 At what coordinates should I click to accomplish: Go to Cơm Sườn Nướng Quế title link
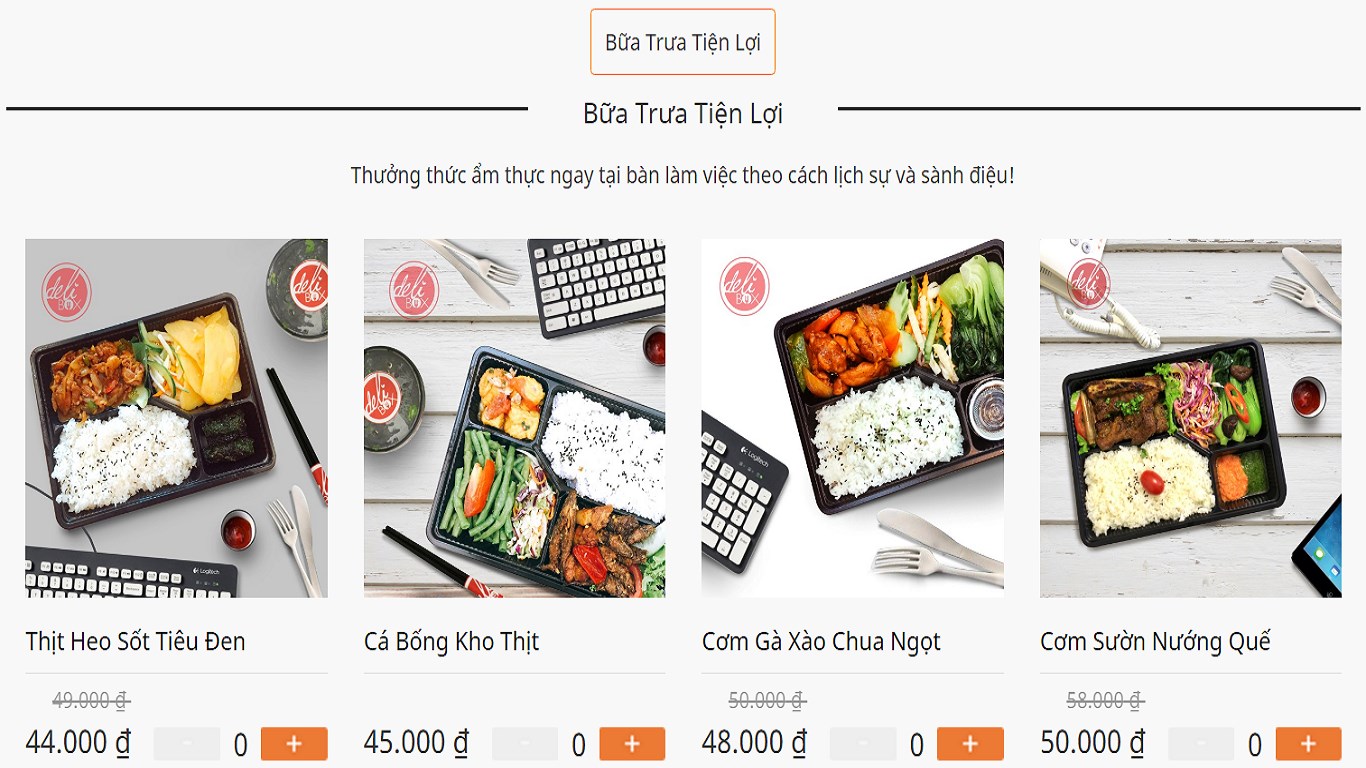click(1155, 641)
